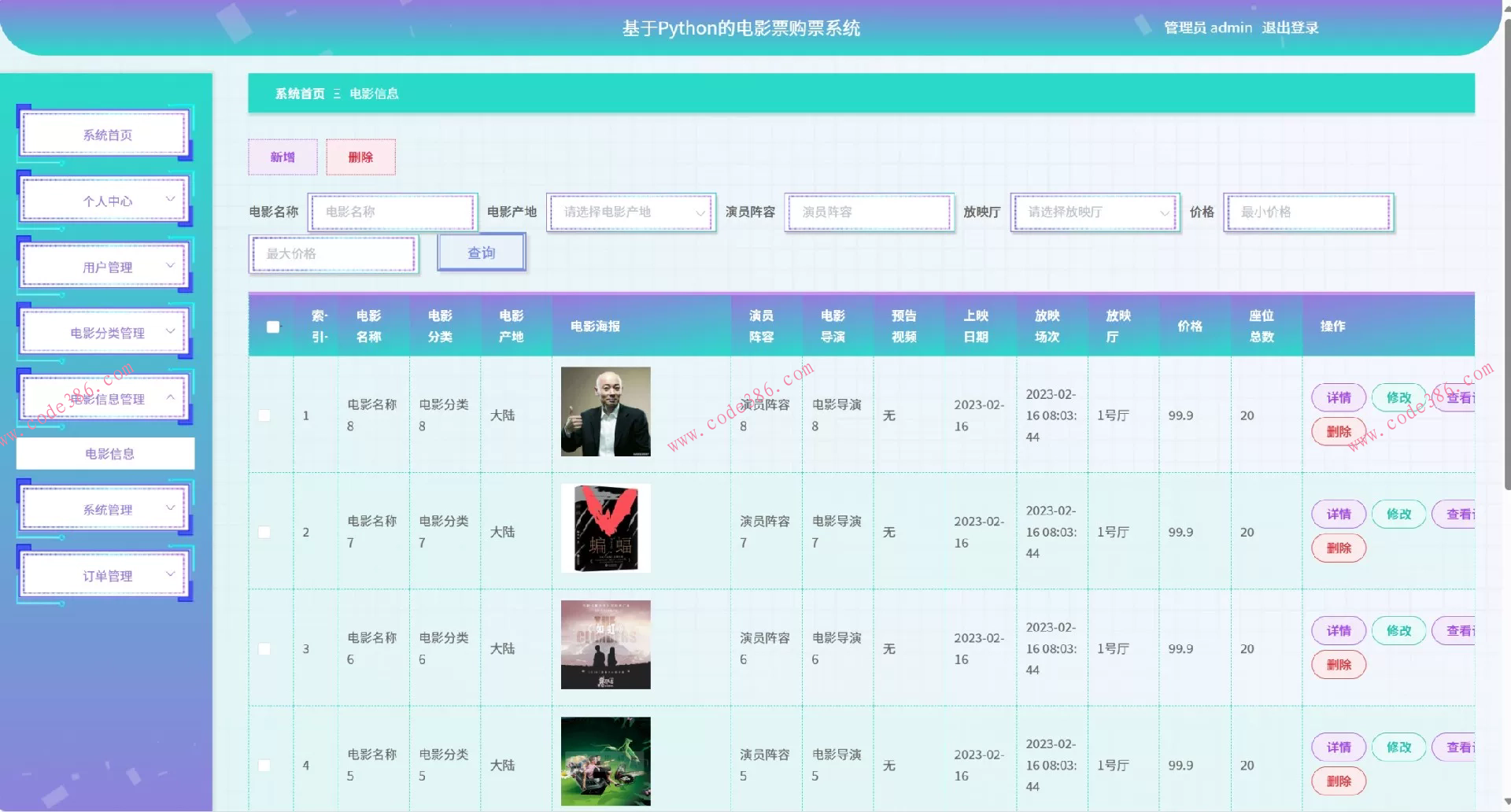Screen dimensions: 1511x812
Task: Click 修改 on the 电影名称6 row
Action: point(1398,630)
